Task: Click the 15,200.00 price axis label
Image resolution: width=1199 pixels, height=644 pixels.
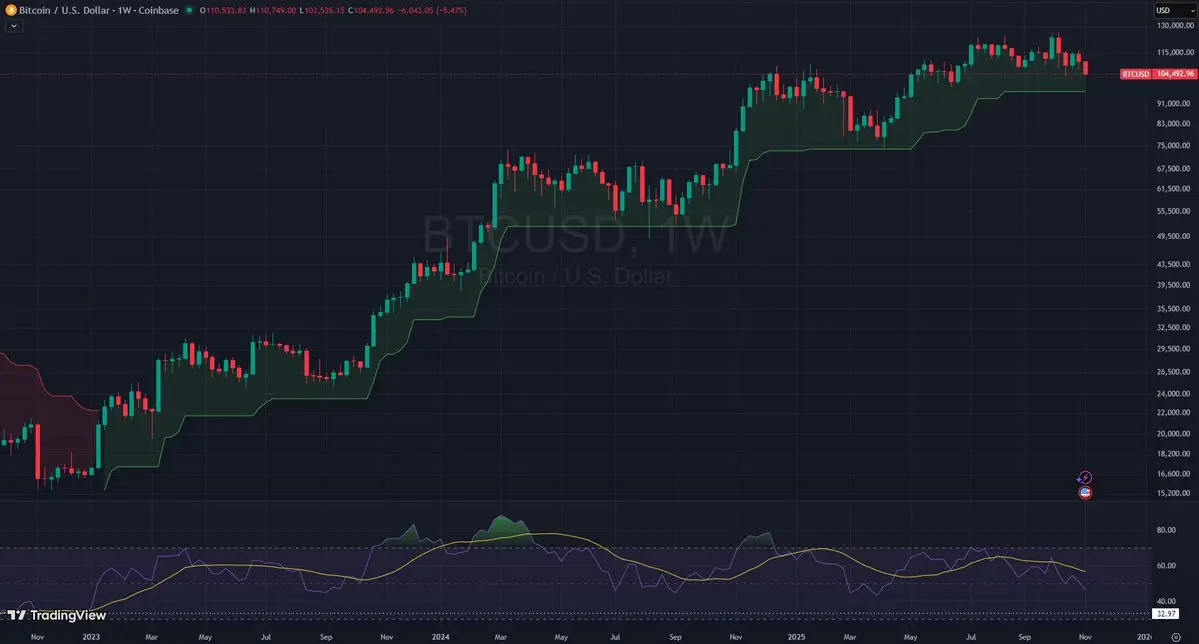Action: (x=1175, y=493)
